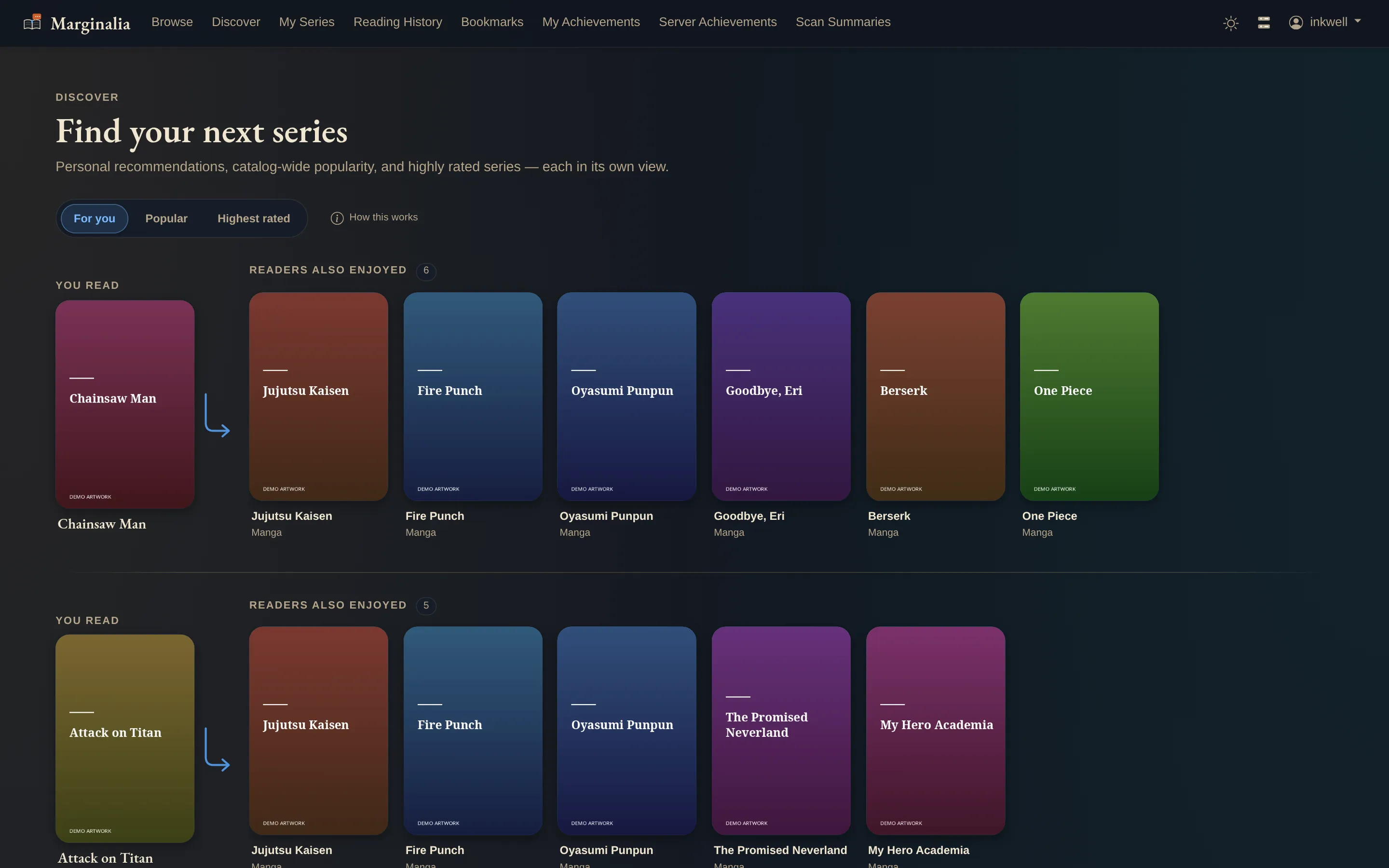This screenshot has width=1389, height=868.
Task: Open the Attack on Titan cover
Action: coord(124,738)
